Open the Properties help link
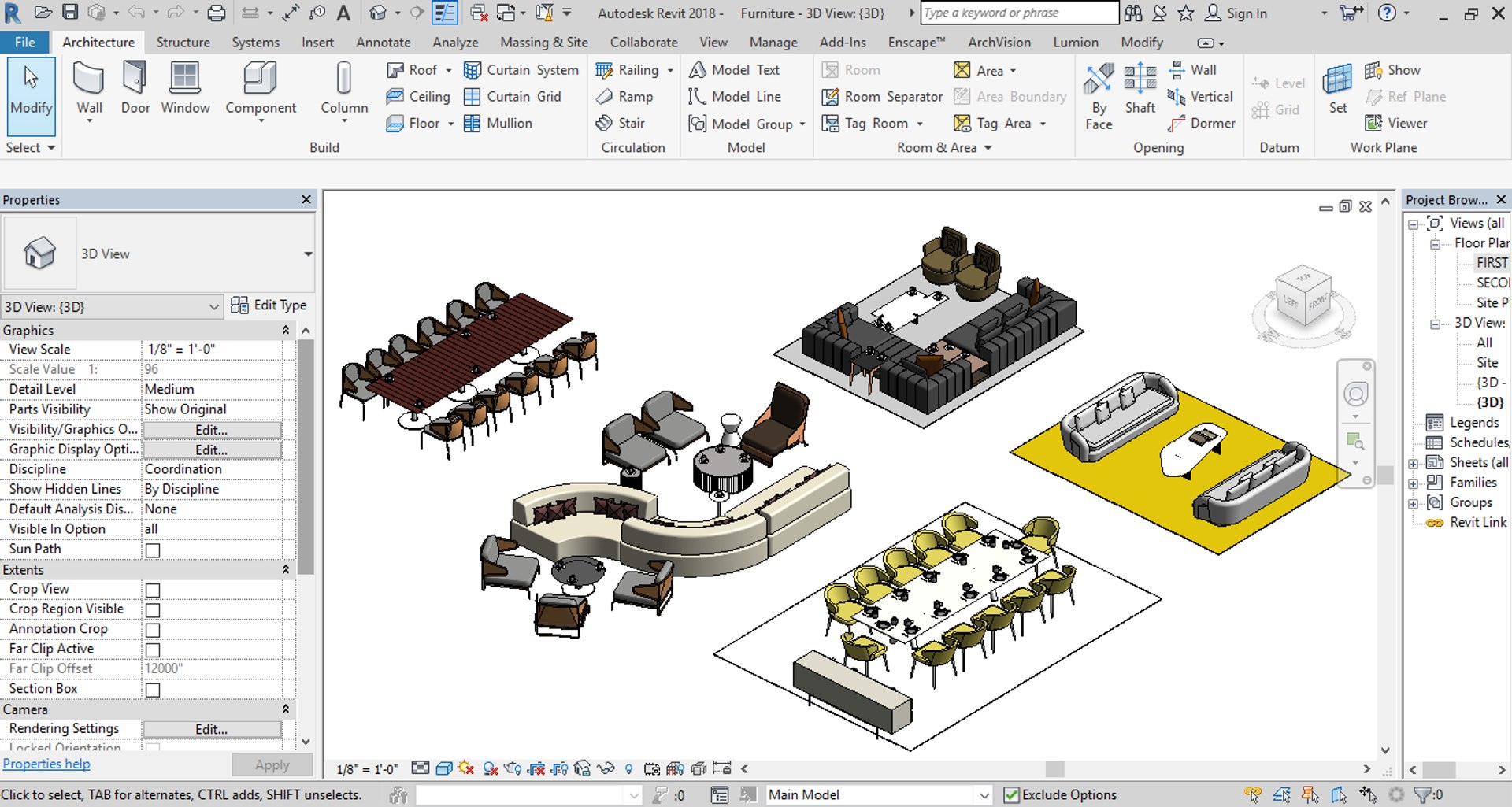 click(x=46, y=764)
